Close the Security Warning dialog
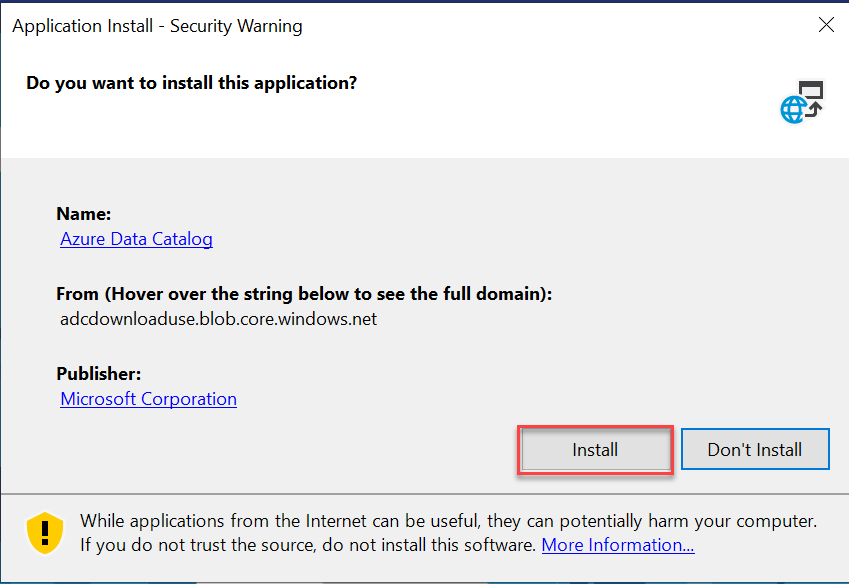 click(x=826, y=26)
